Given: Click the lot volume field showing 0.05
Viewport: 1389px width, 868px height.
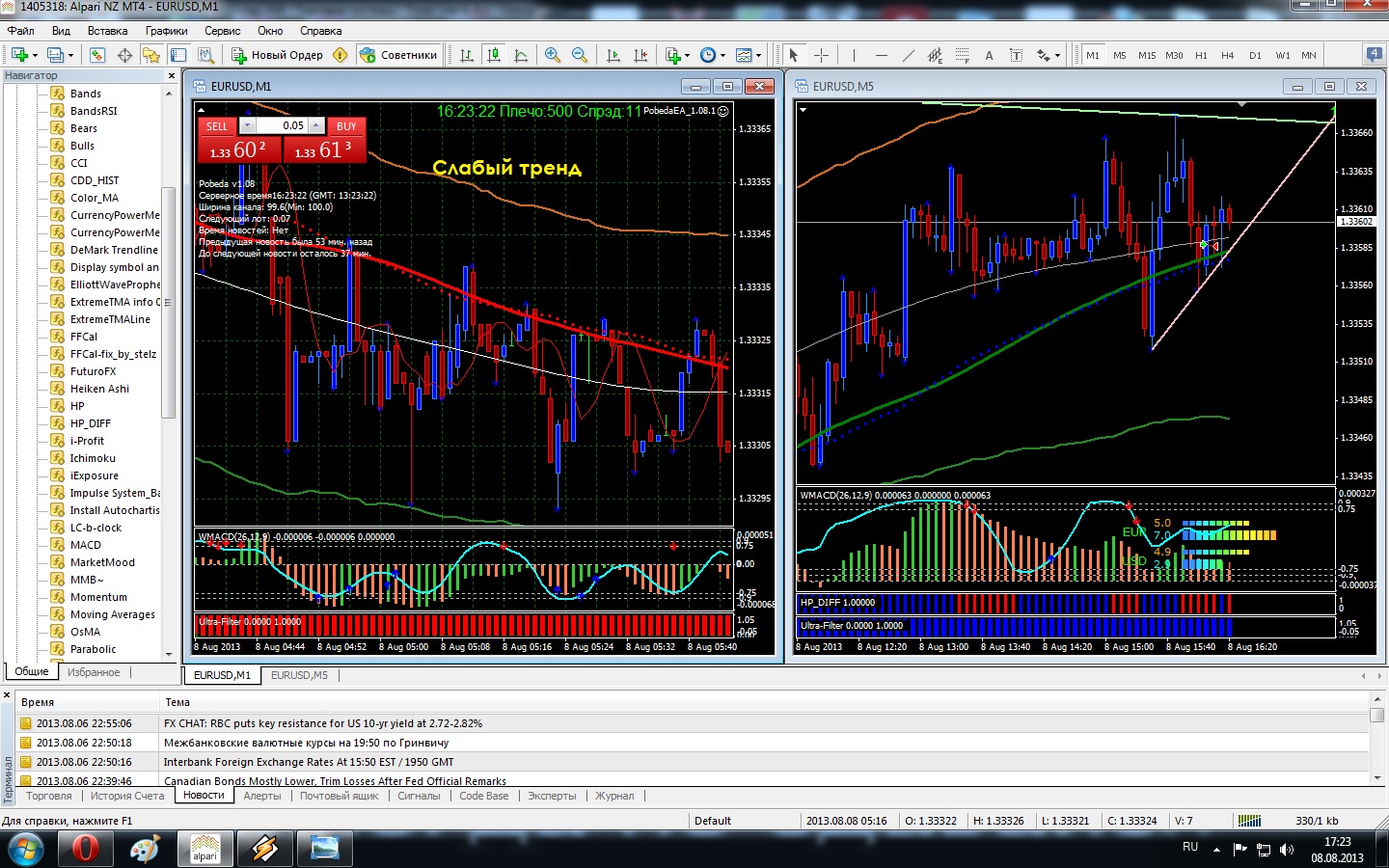Looking at the screenshot, I should [x=280, y=125].
